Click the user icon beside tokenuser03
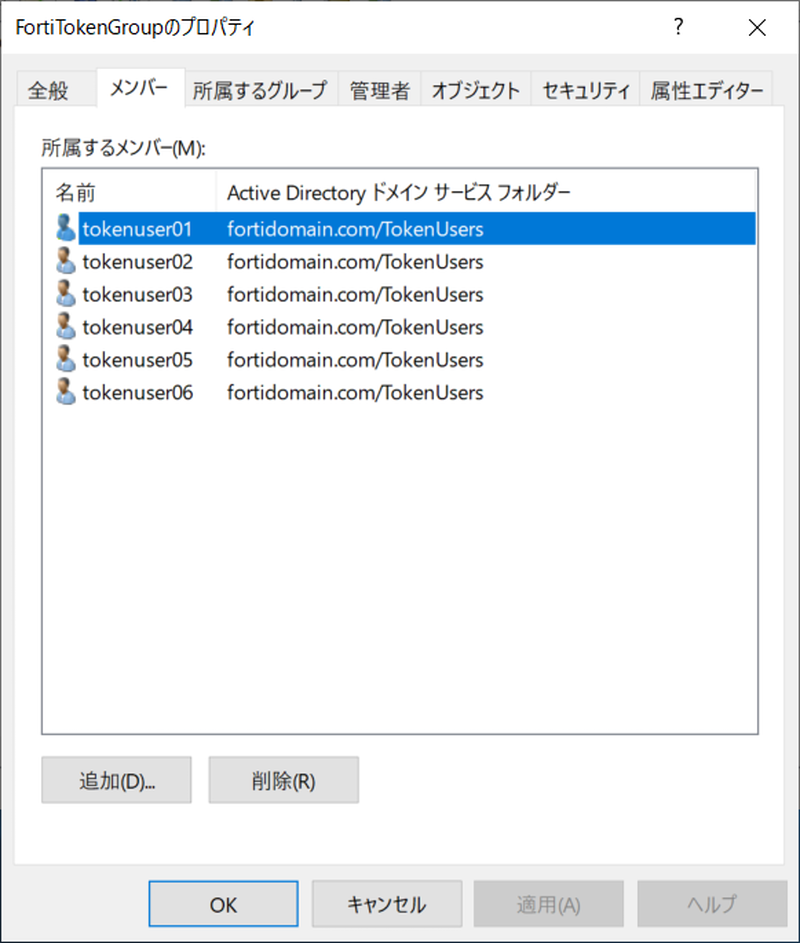 click(x=64, y=294)
